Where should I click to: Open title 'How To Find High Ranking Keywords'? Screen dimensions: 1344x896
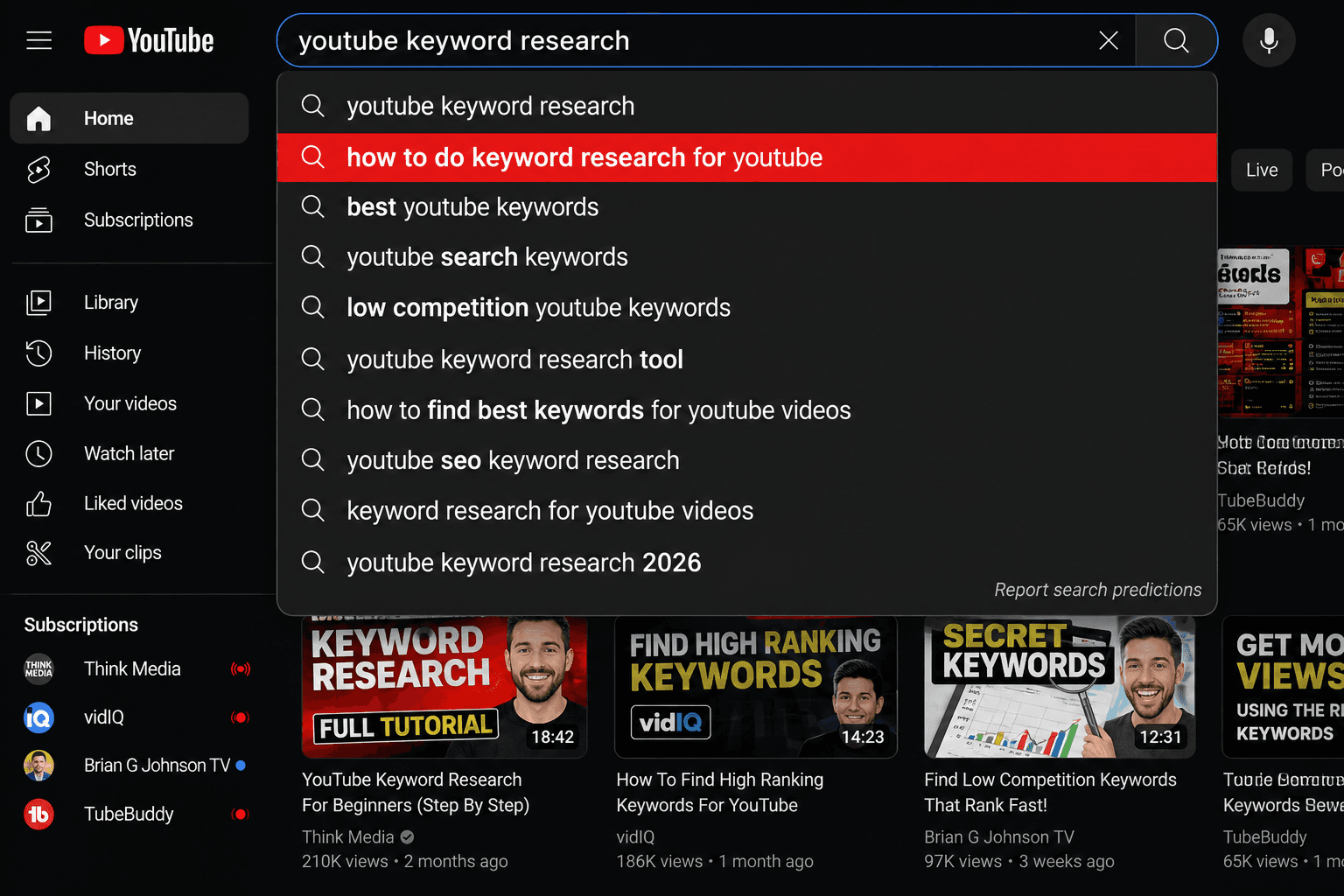(719, 792)
